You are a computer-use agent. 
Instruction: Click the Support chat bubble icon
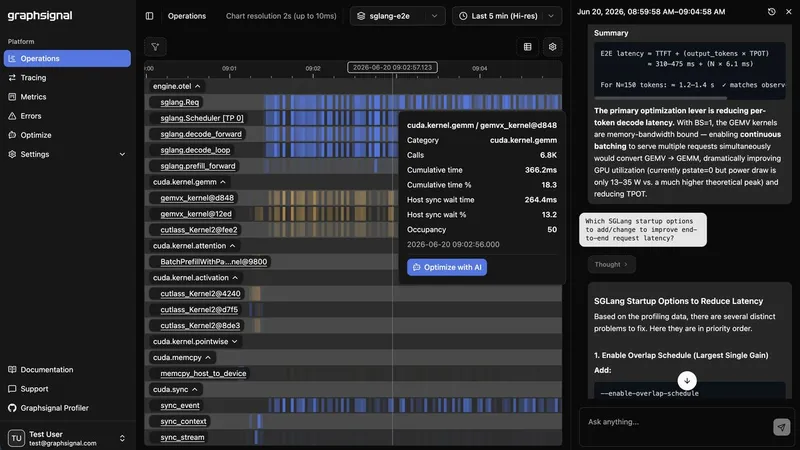pyautogui.click(x=12, y=389)
